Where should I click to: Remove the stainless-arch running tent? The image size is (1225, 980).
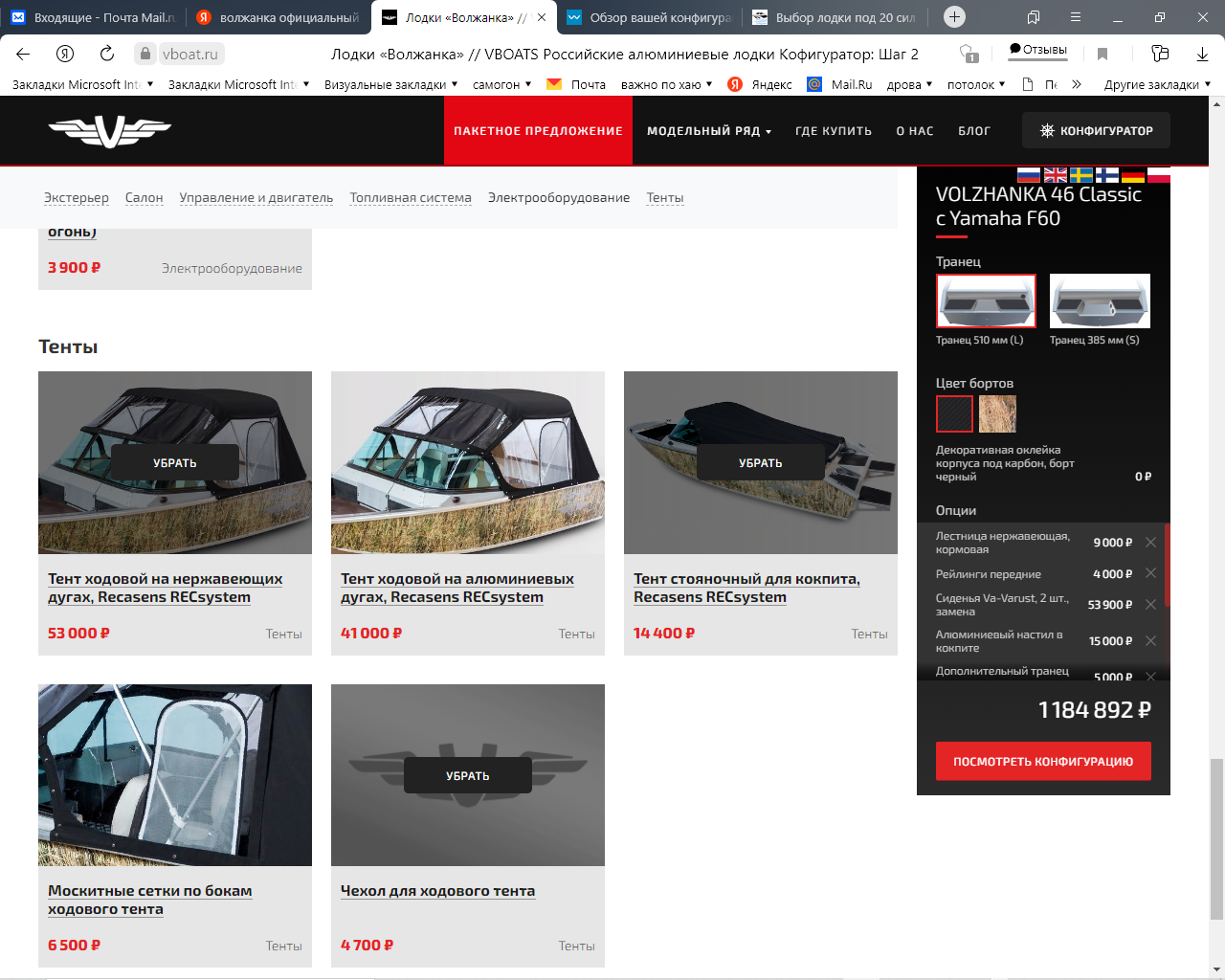(x=175, y=462)
